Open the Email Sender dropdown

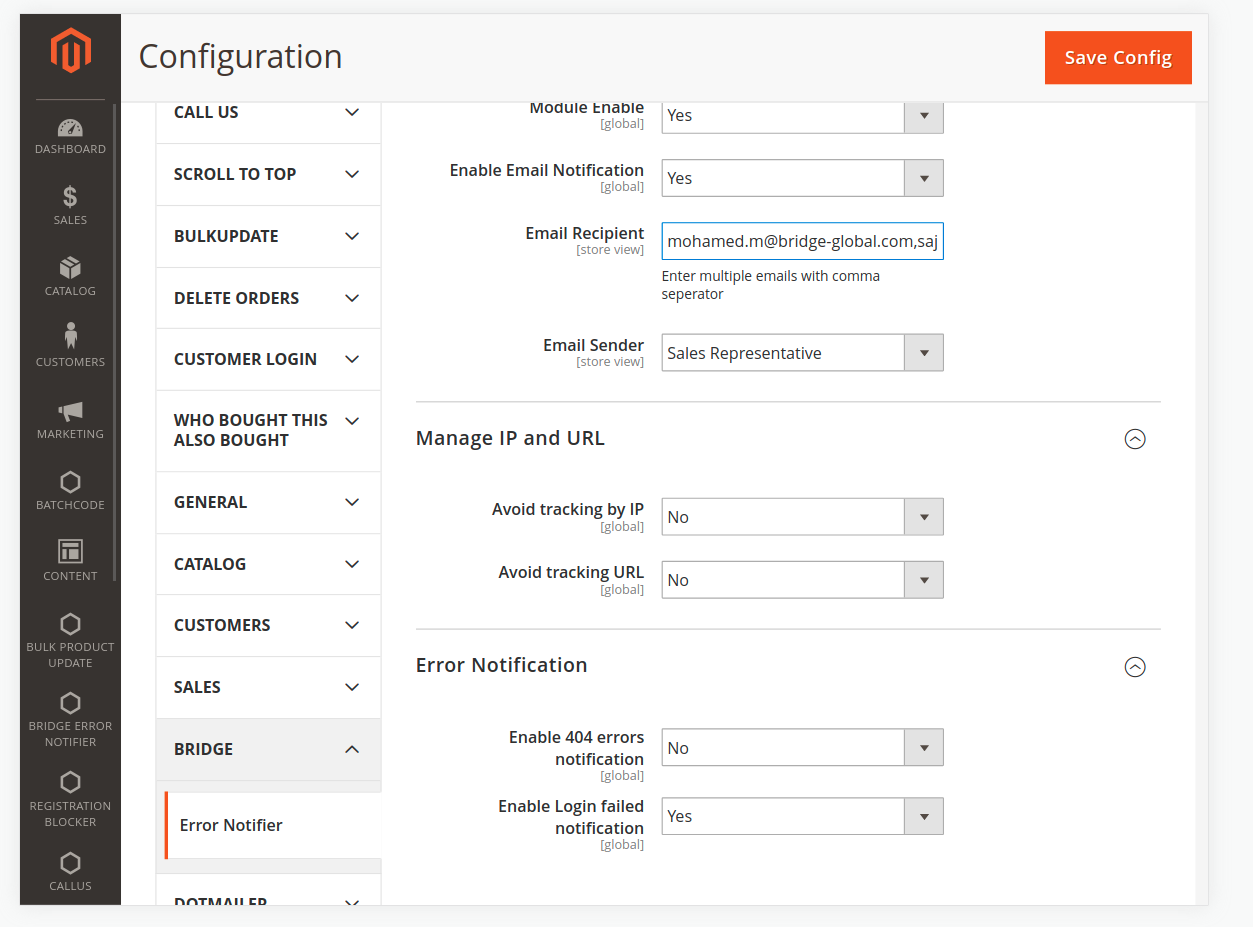tap(802, 353)
